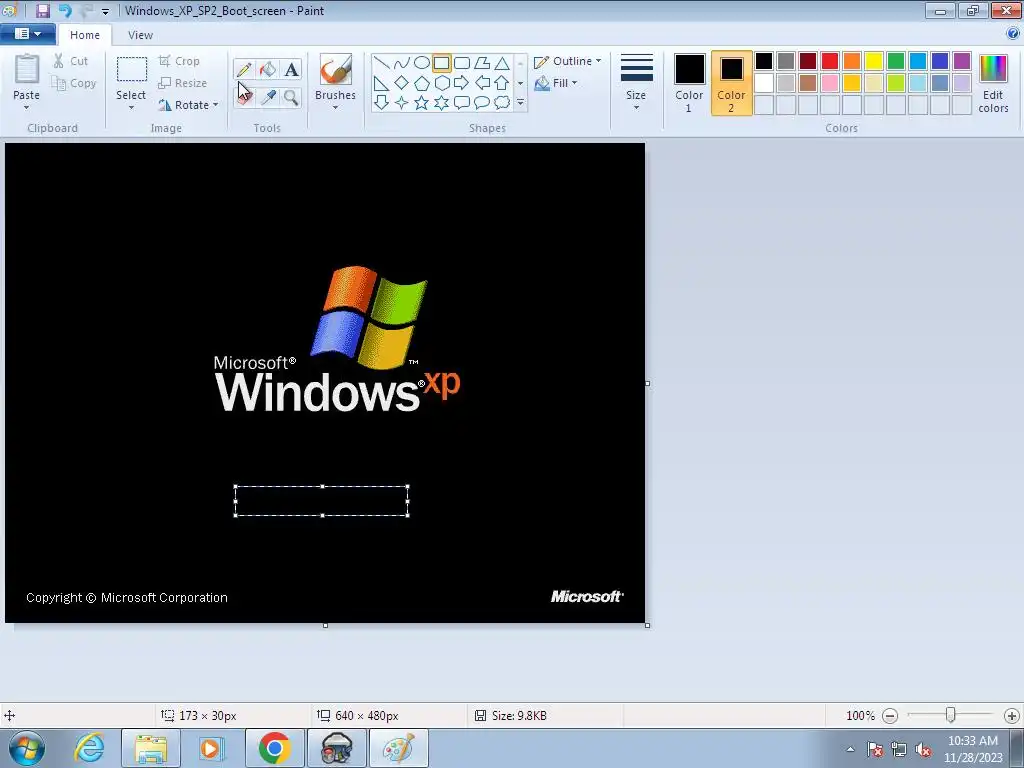Choose the Cloud callout shape
This screenshot has height=768, width=1024.
502,103
